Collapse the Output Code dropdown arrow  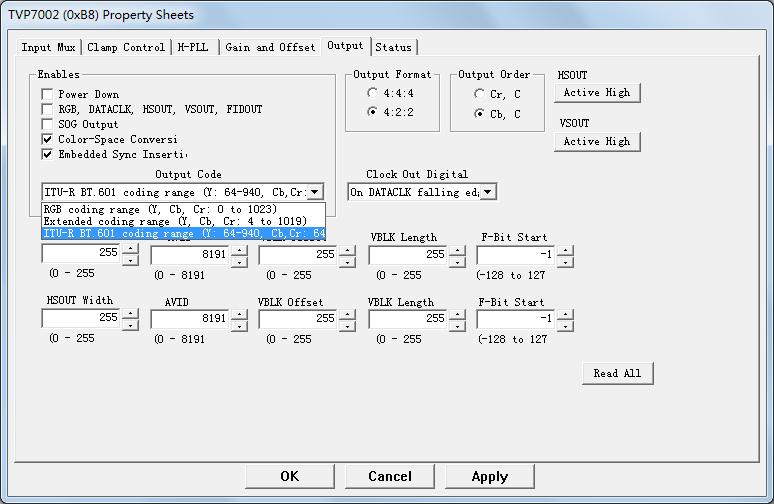(x=315, y=192)
